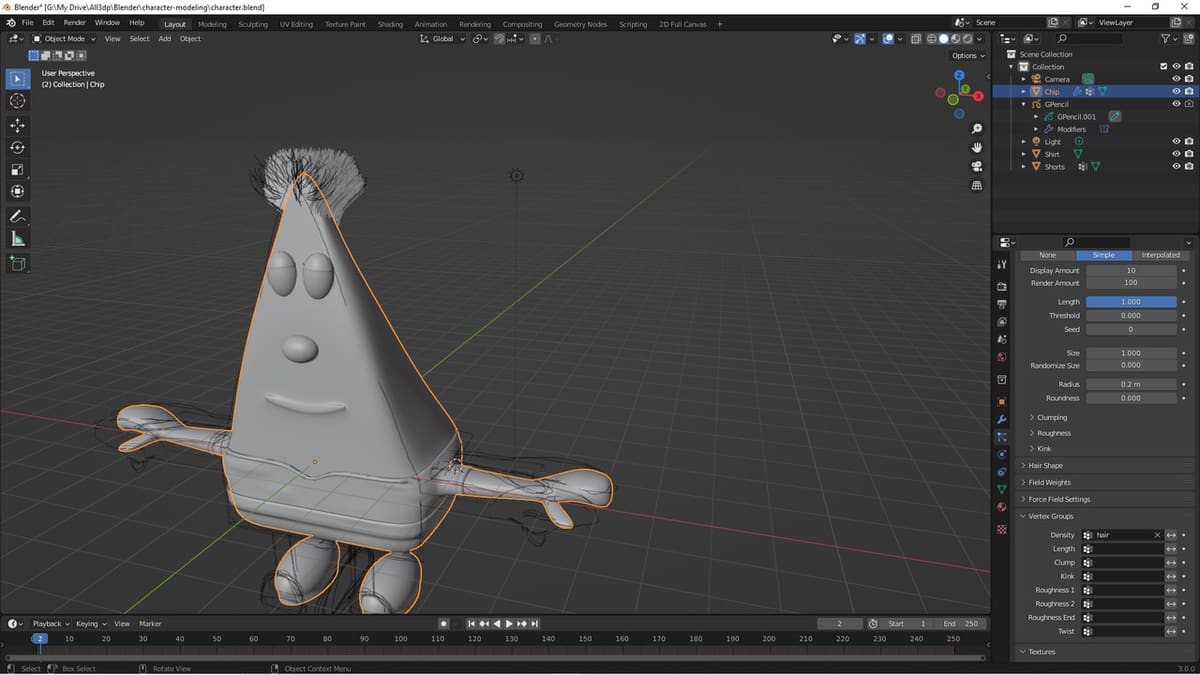1200x675 pixels.
Task: Toggle proportional editing in viewport header
Action: pos(534,39)
